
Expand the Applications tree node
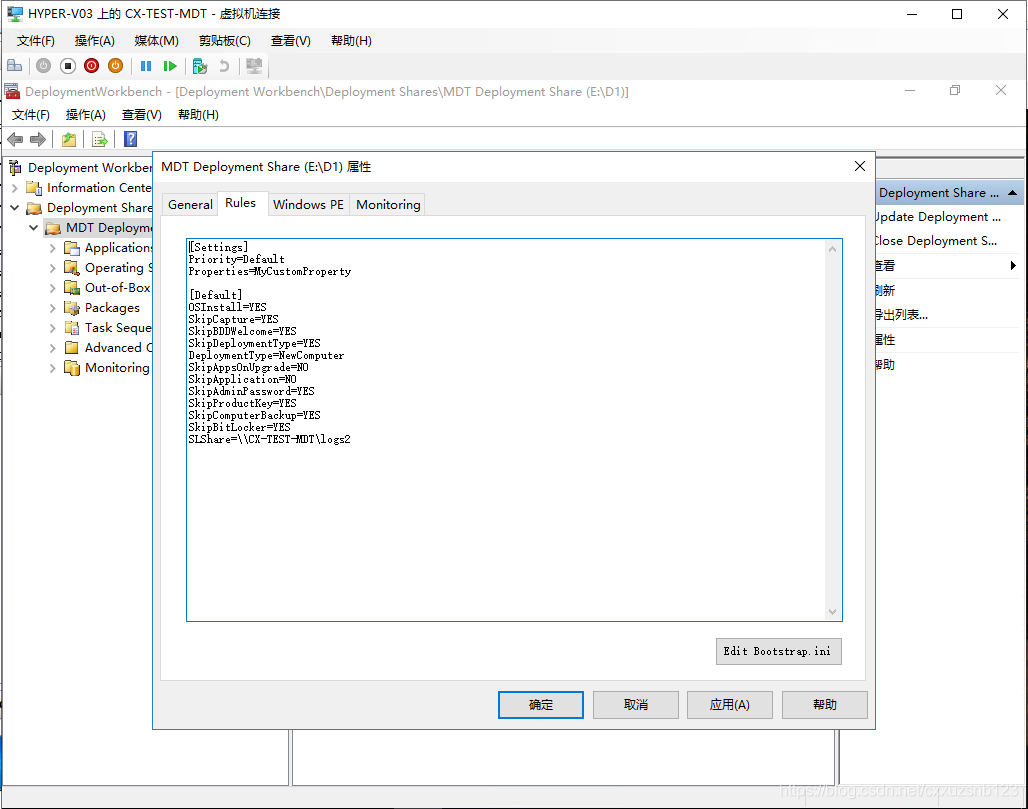click(x=52, y=248)
